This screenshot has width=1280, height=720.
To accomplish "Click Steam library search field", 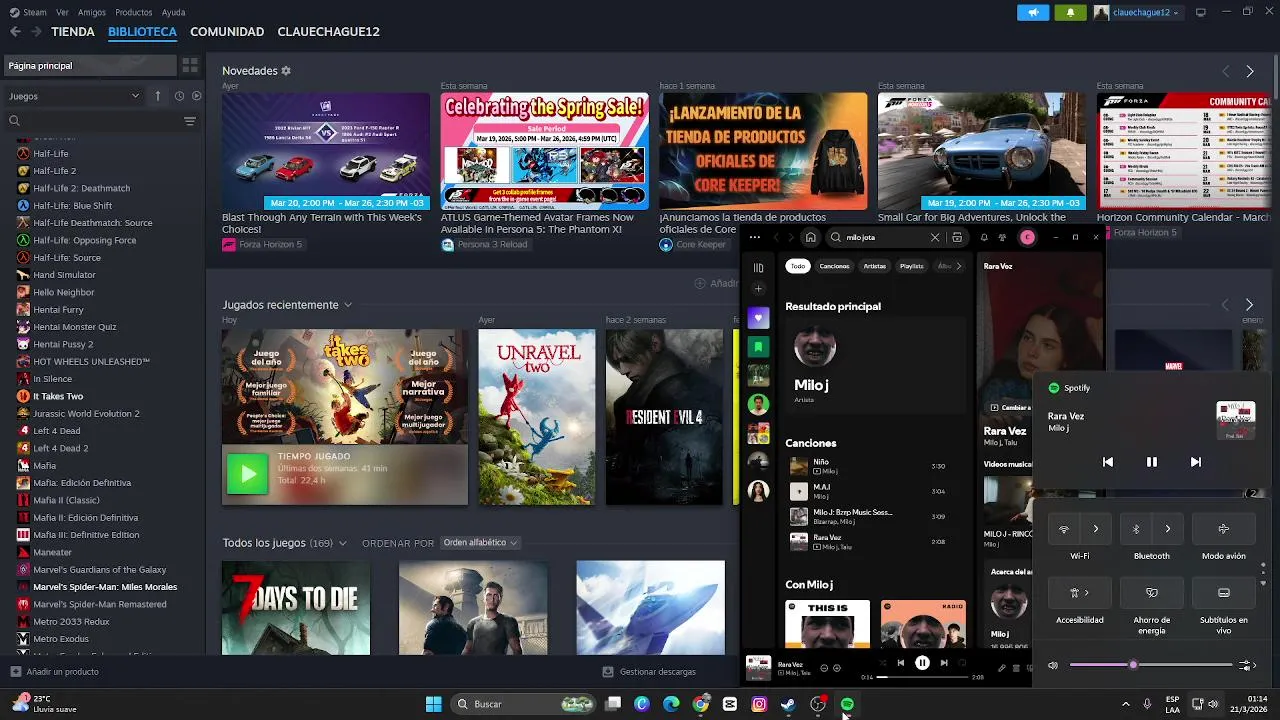I will (92, 121).
